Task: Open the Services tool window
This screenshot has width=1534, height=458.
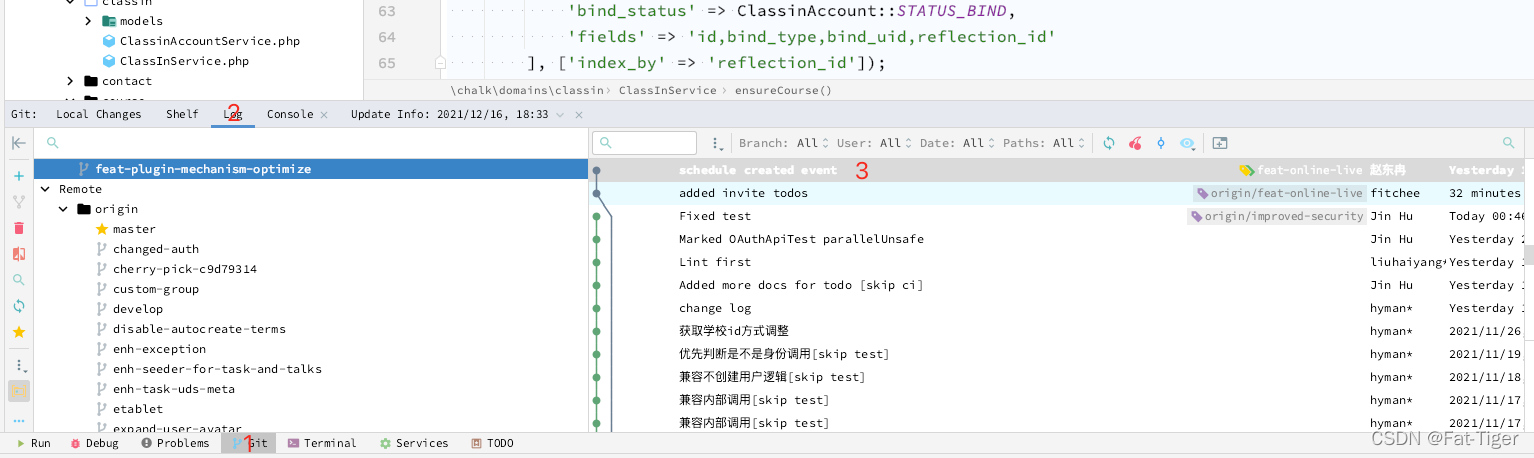Action: point(414,443)
